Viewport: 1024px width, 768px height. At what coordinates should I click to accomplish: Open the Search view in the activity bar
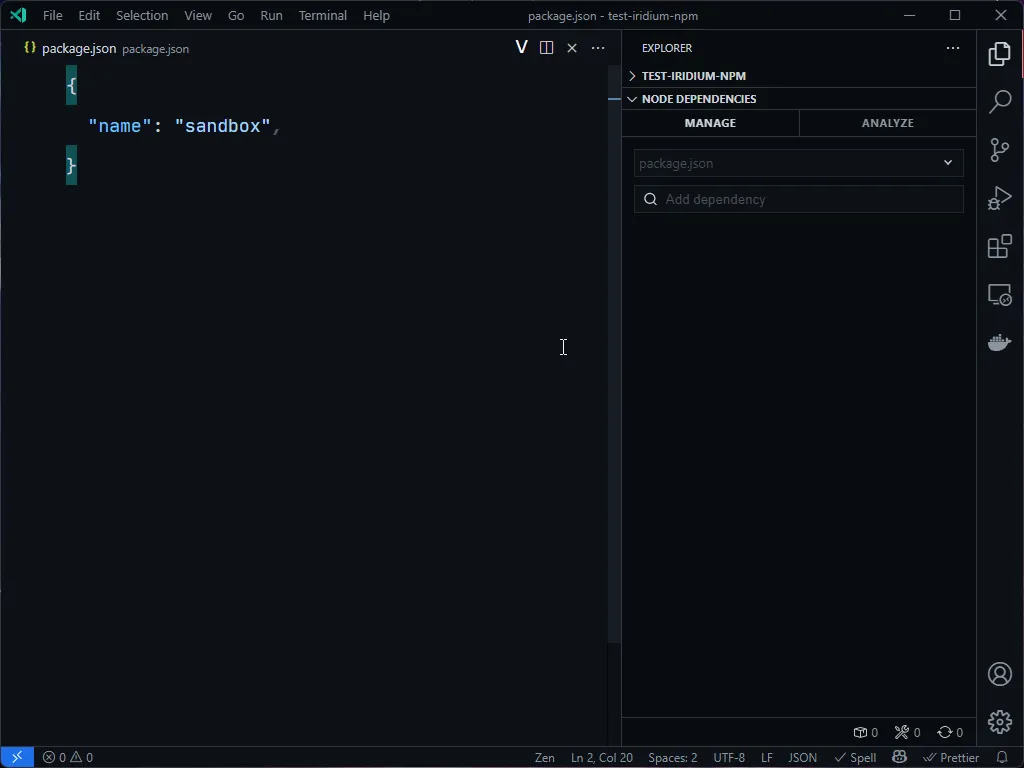click(999, 101)
